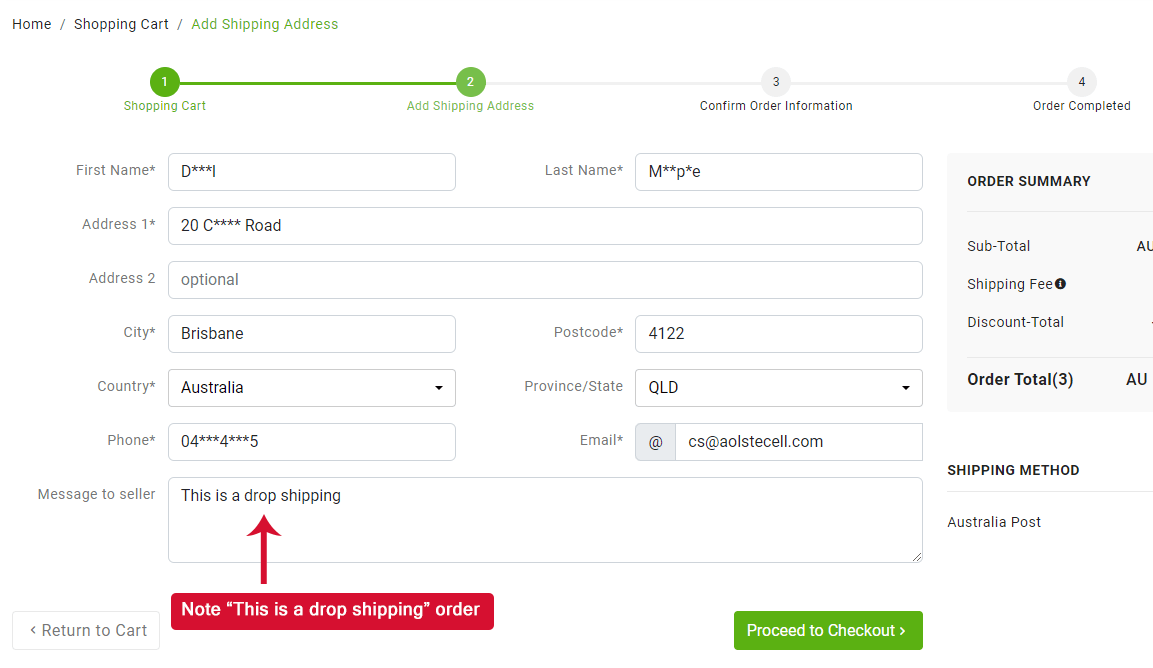Click into the Last Name field
This screenshot has width=1153, height=668.
[x=778, y=172]
